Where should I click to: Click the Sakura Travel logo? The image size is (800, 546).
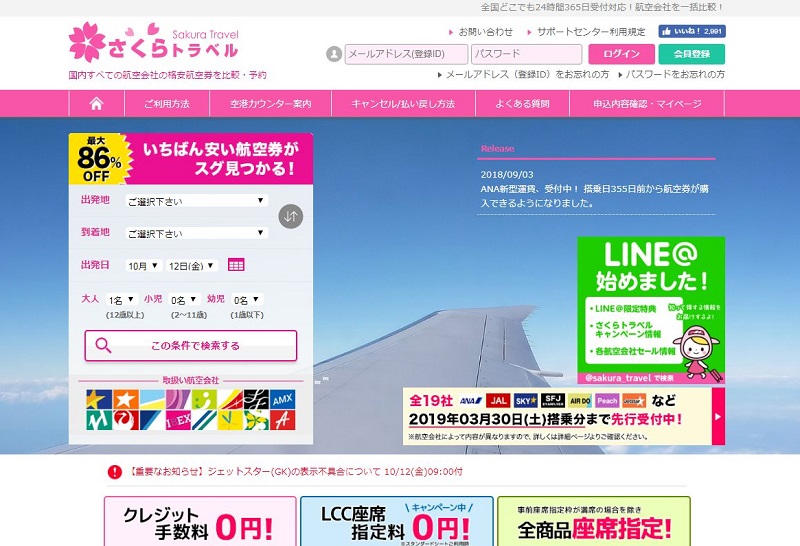(x=154, y=43)
